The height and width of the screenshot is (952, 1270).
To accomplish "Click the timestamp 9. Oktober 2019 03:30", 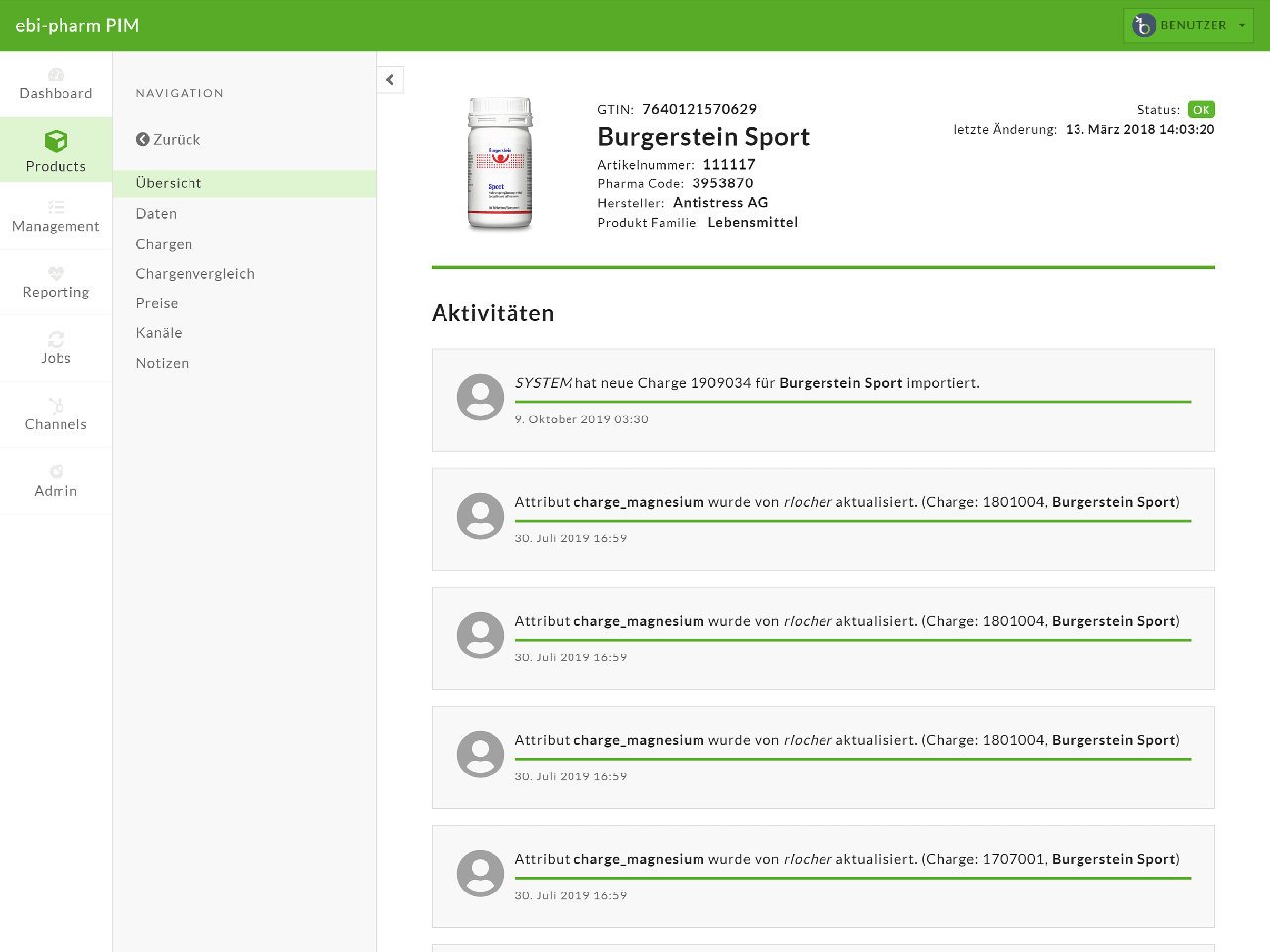I will tap(581, 419).
